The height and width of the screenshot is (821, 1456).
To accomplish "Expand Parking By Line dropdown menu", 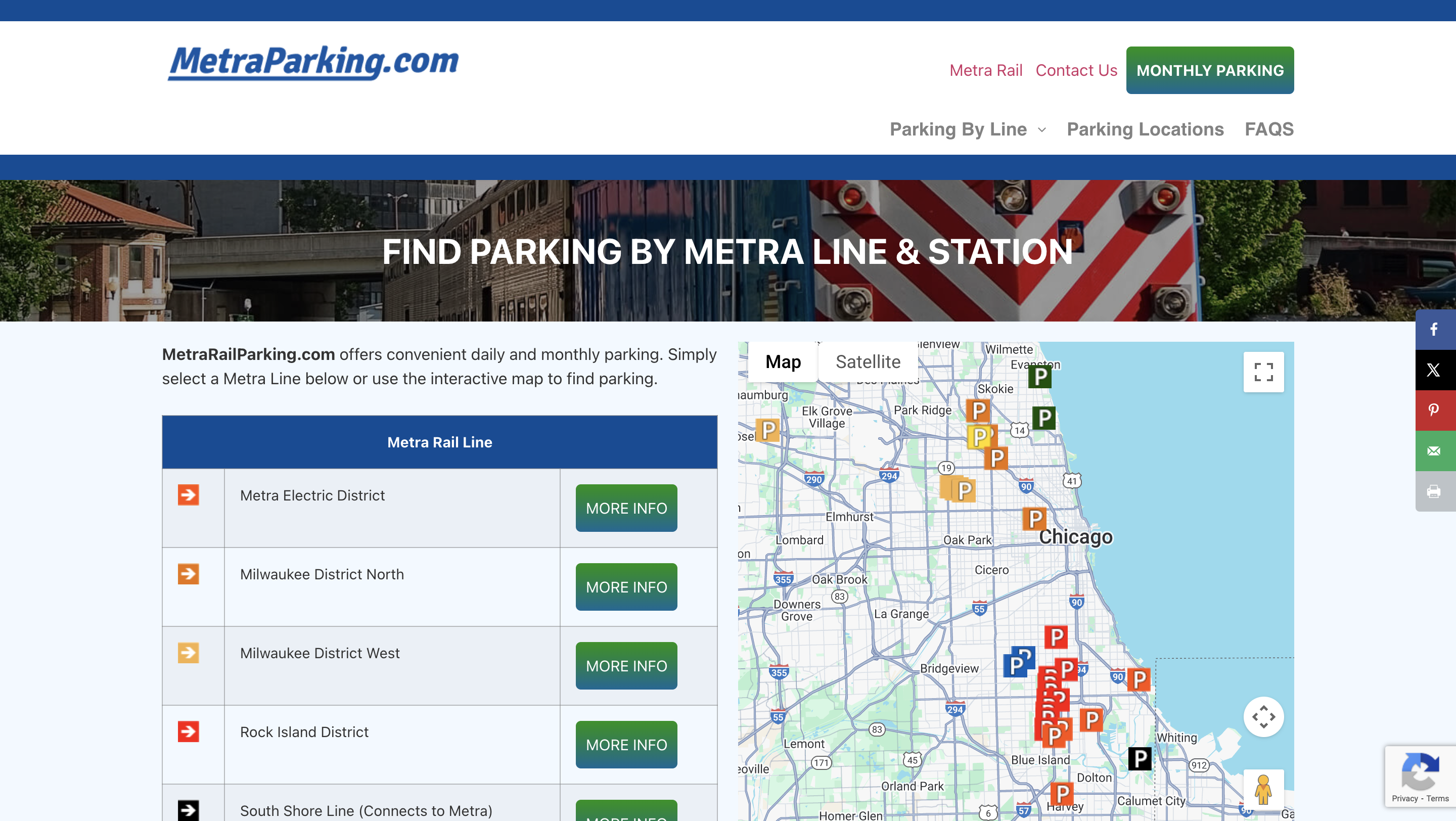I will (968, 129).
